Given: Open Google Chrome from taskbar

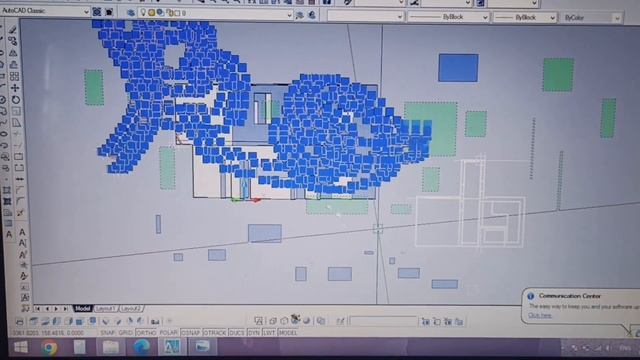Looking at the screenshot, I should 49,347.
